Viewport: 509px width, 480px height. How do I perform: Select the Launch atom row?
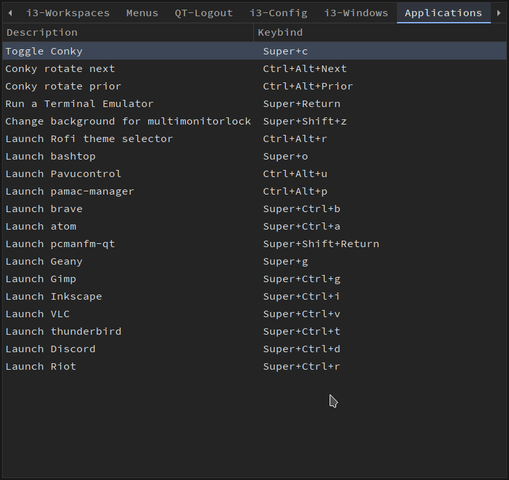[x=255, y=226]
